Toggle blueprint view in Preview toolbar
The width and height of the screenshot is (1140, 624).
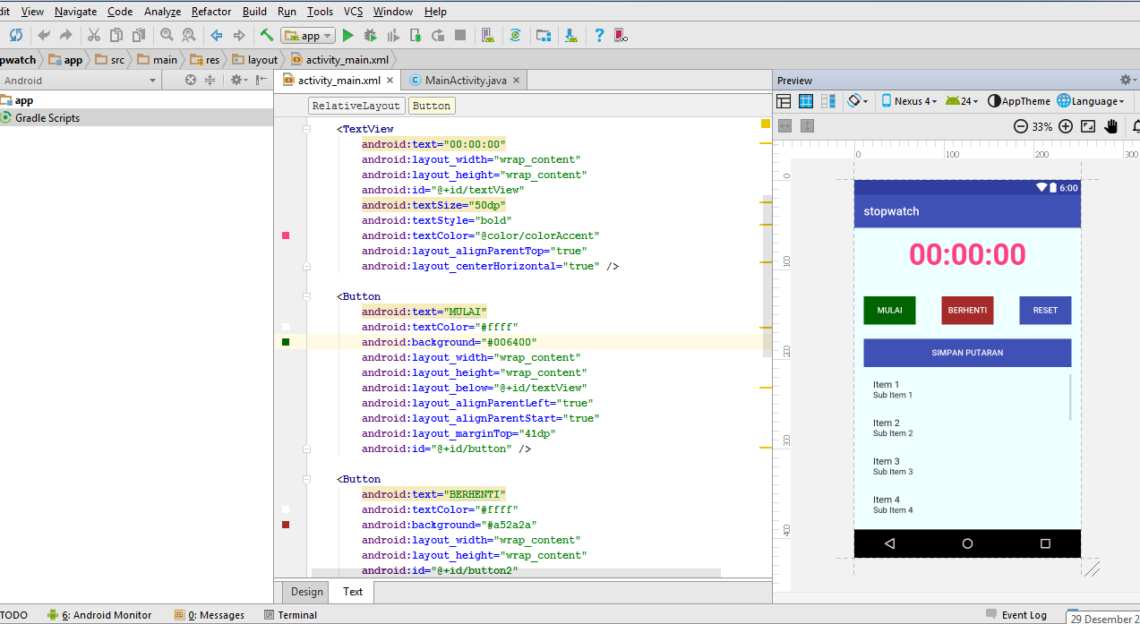point(806,101)
